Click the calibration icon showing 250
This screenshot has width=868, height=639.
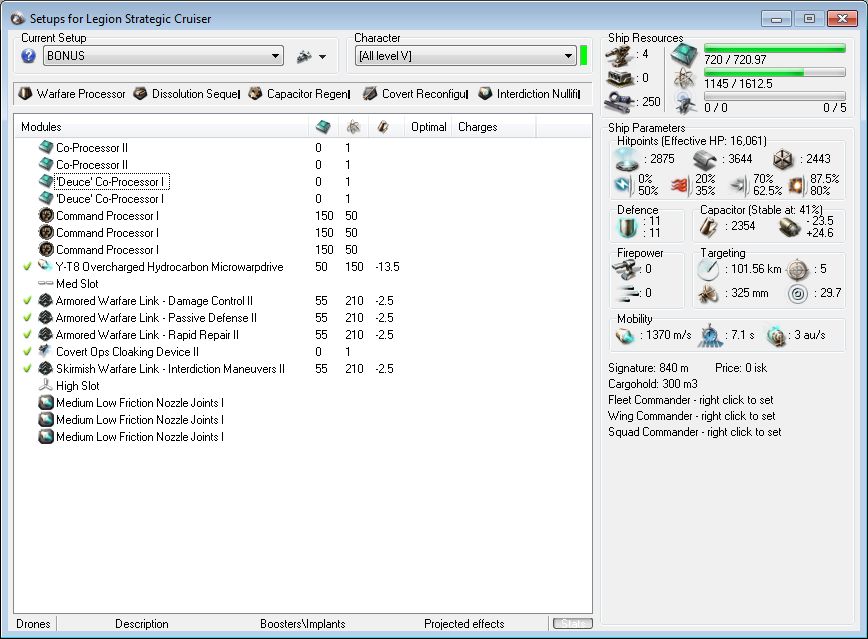click(x=619, y=101)
